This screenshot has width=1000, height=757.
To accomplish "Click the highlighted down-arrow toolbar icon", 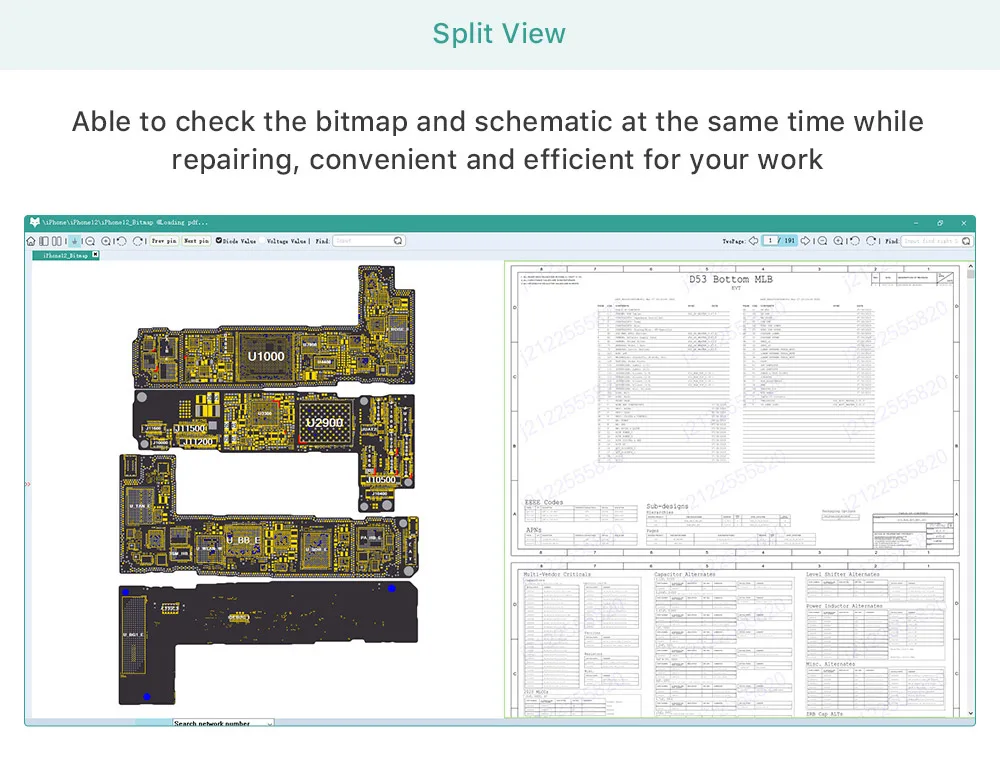I will (x=75, y=241).
